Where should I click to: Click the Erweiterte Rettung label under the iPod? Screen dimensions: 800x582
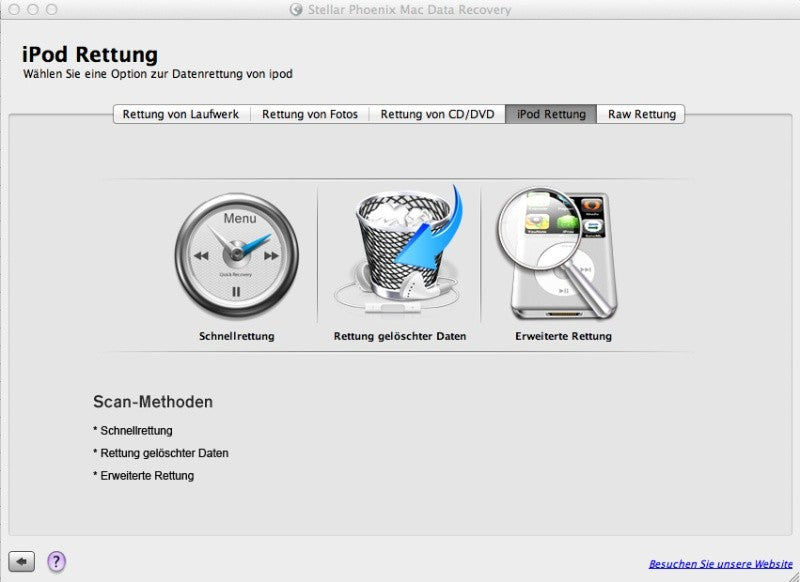tap(563, 336)
